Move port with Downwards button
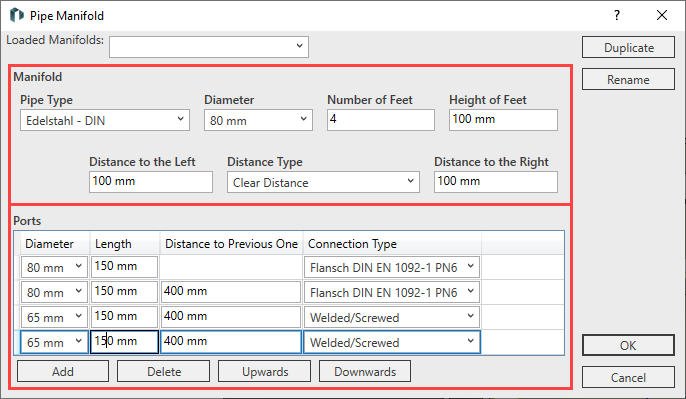 click(365, 371)
